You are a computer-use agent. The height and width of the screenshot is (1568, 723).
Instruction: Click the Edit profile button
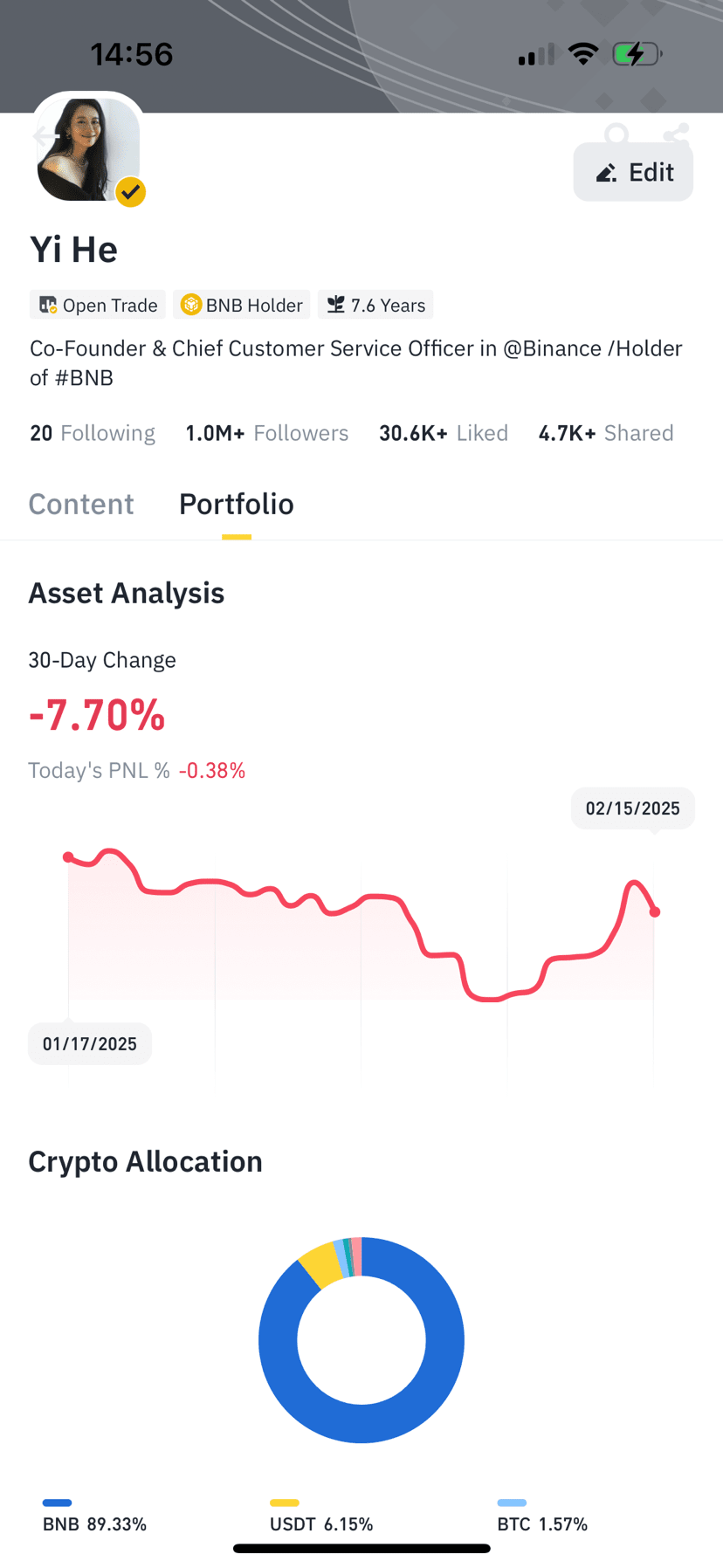(x=633, y=172)
